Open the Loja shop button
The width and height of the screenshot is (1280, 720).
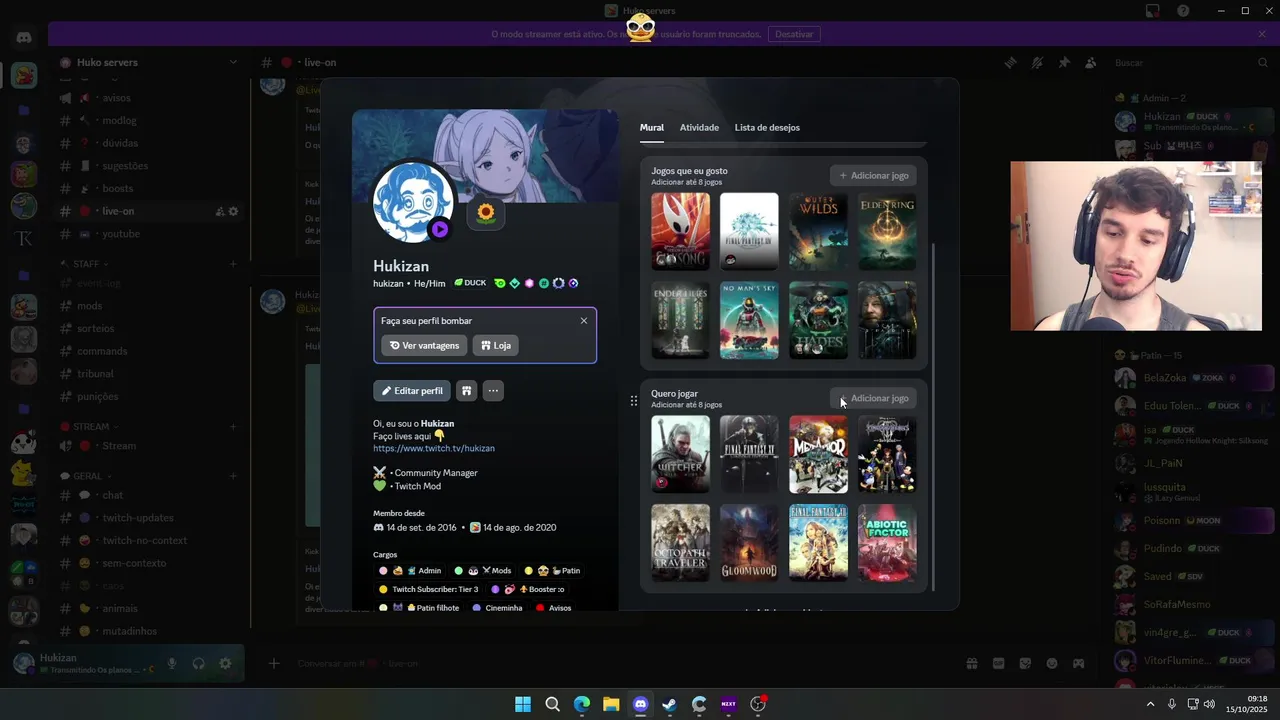point(495,345)
